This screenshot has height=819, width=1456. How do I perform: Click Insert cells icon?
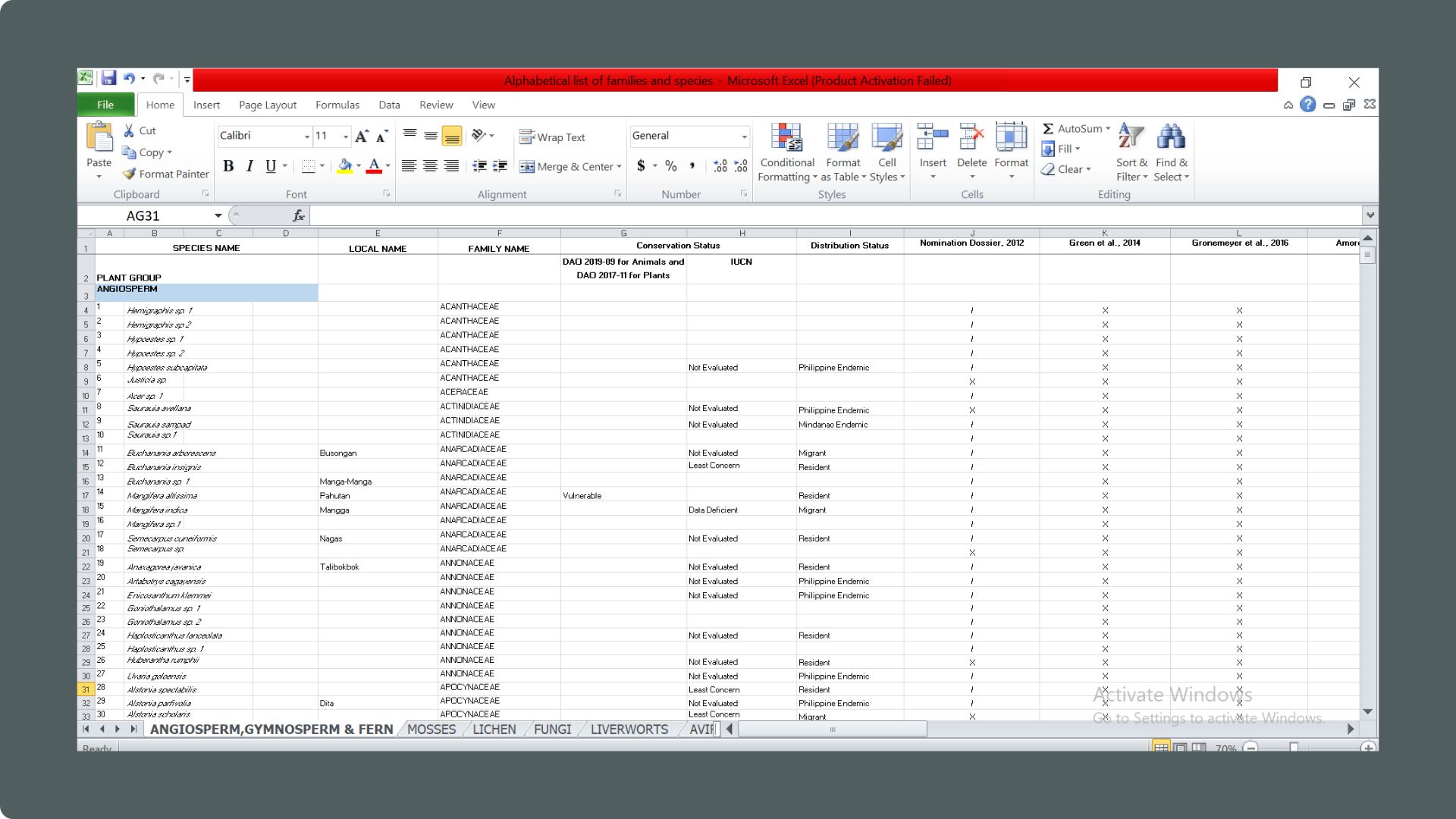coord(933,137)
